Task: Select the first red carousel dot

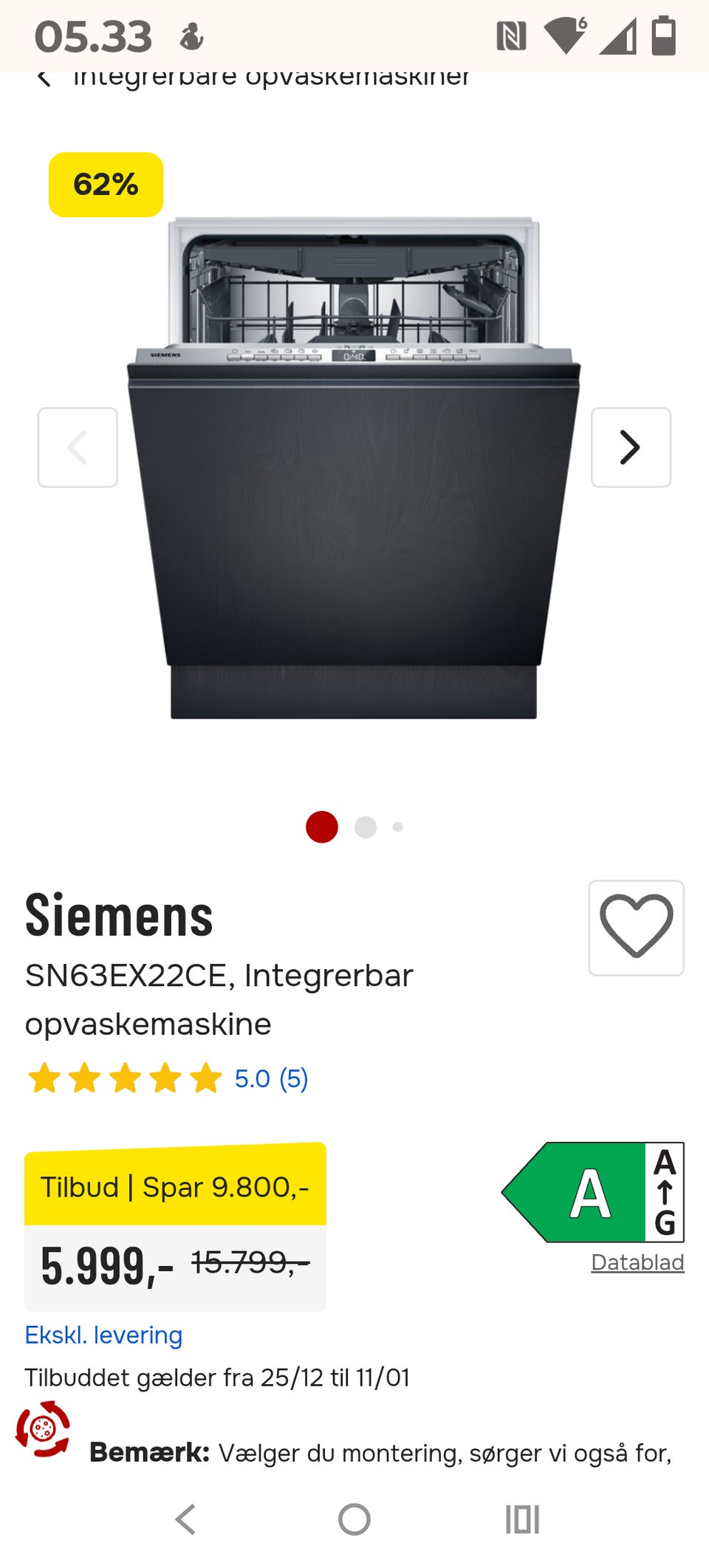Action: coord(322,826)
